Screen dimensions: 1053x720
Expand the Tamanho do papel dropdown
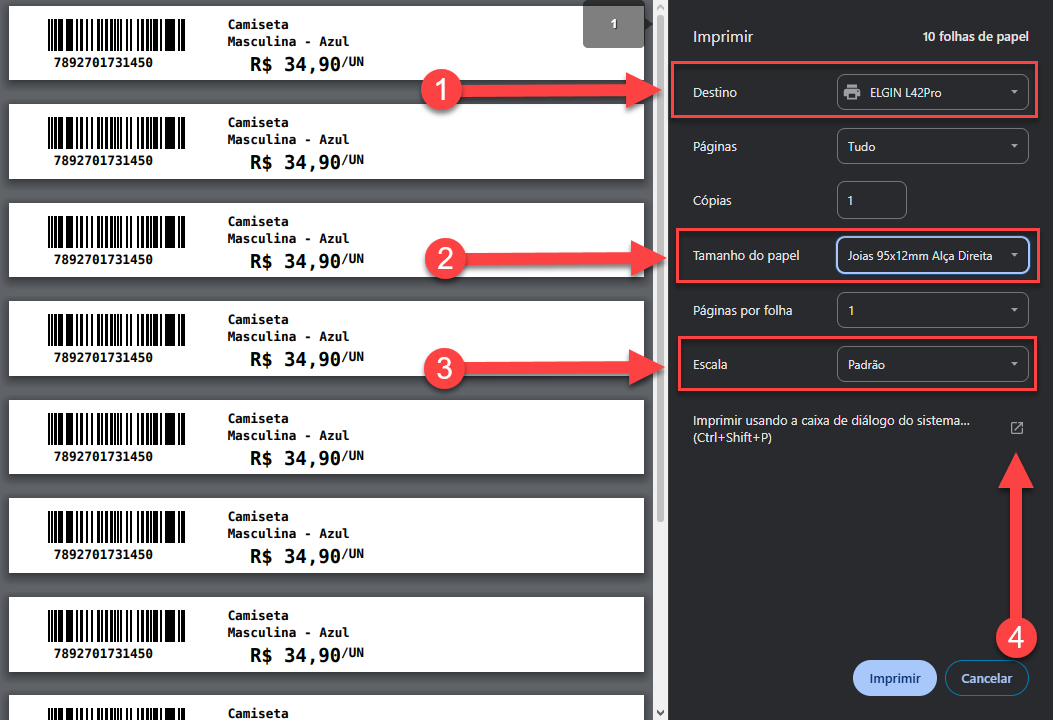(x=932, y=255)
